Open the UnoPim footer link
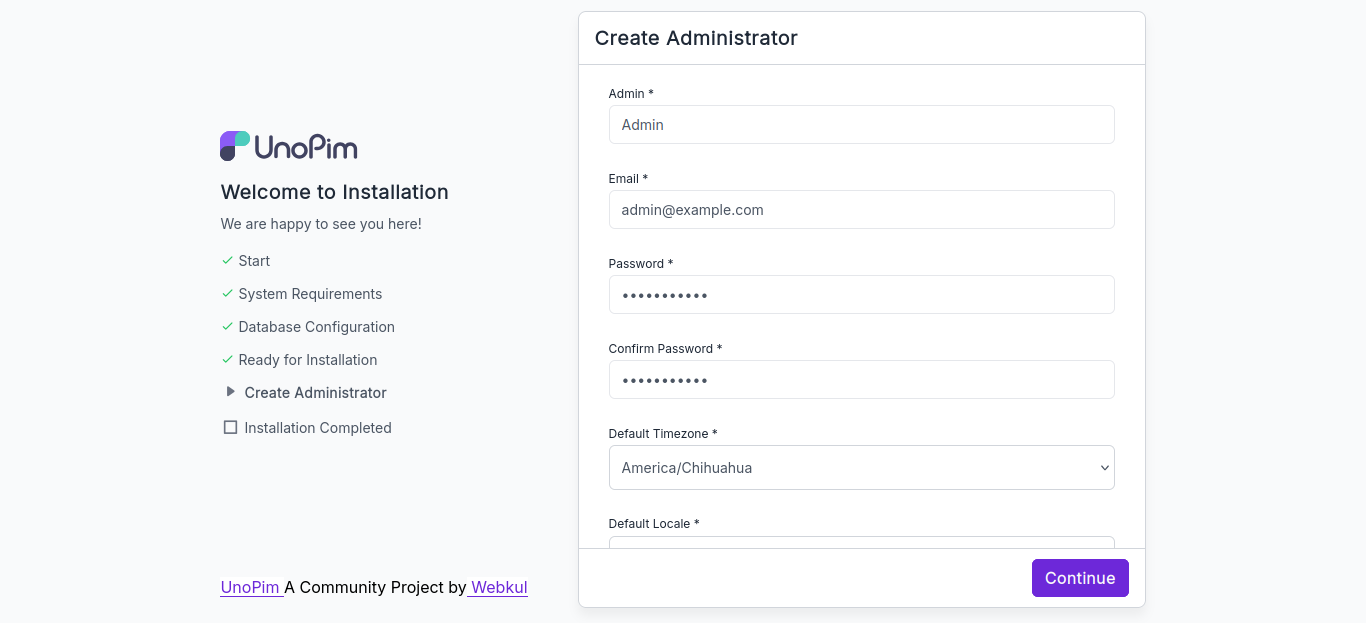1366x623 pixels. 250,587
